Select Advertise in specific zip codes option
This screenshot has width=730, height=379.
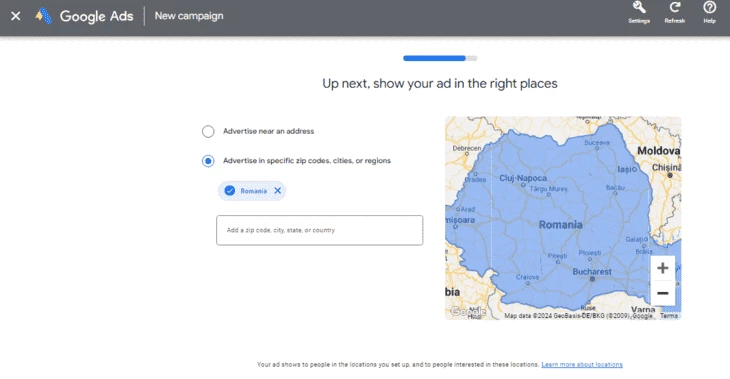(208, 161)
